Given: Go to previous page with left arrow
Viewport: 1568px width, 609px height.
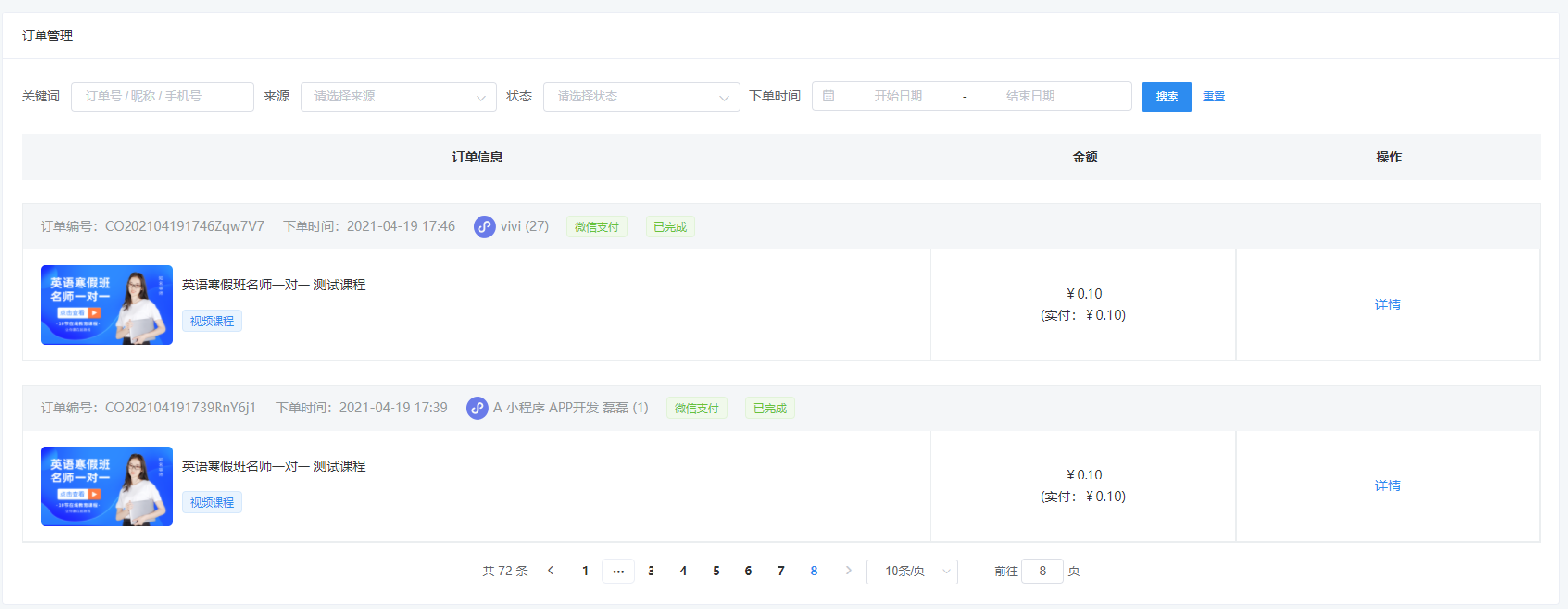Looking at the screenshot, I should click(x=551, y=571).
